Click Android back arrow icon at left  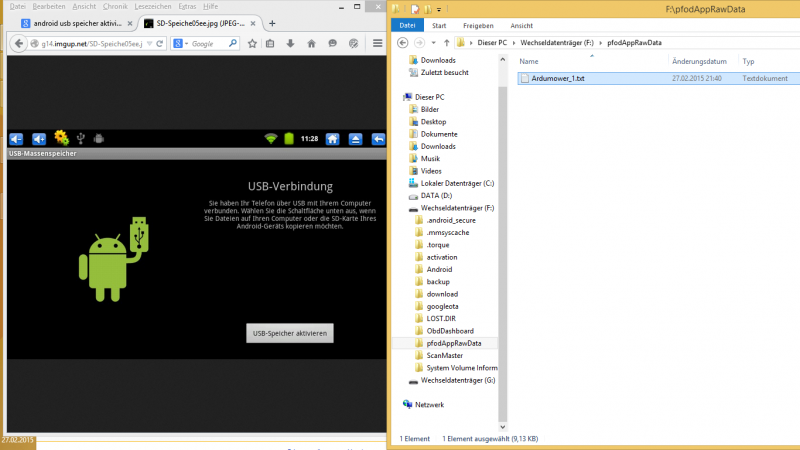pos(16,139)
